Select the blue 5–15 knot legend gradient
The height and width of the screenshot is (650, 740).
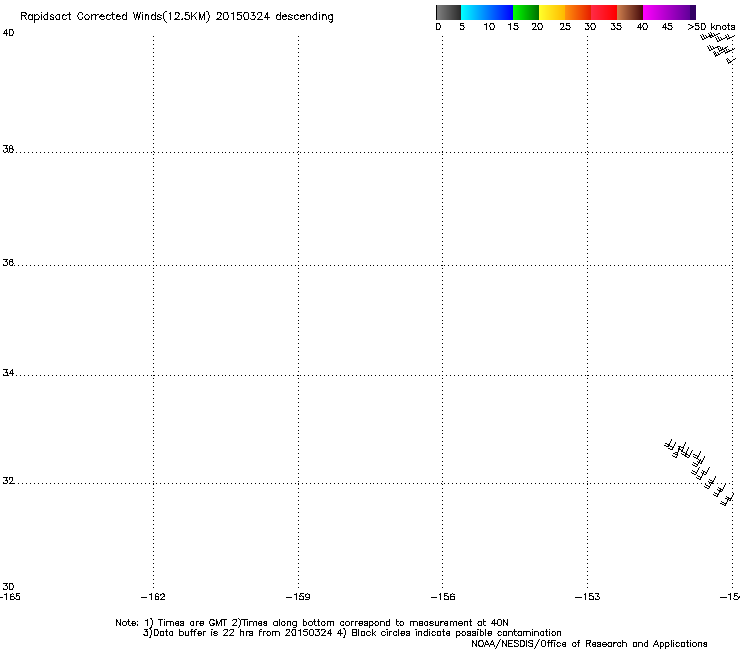(487, 12)
